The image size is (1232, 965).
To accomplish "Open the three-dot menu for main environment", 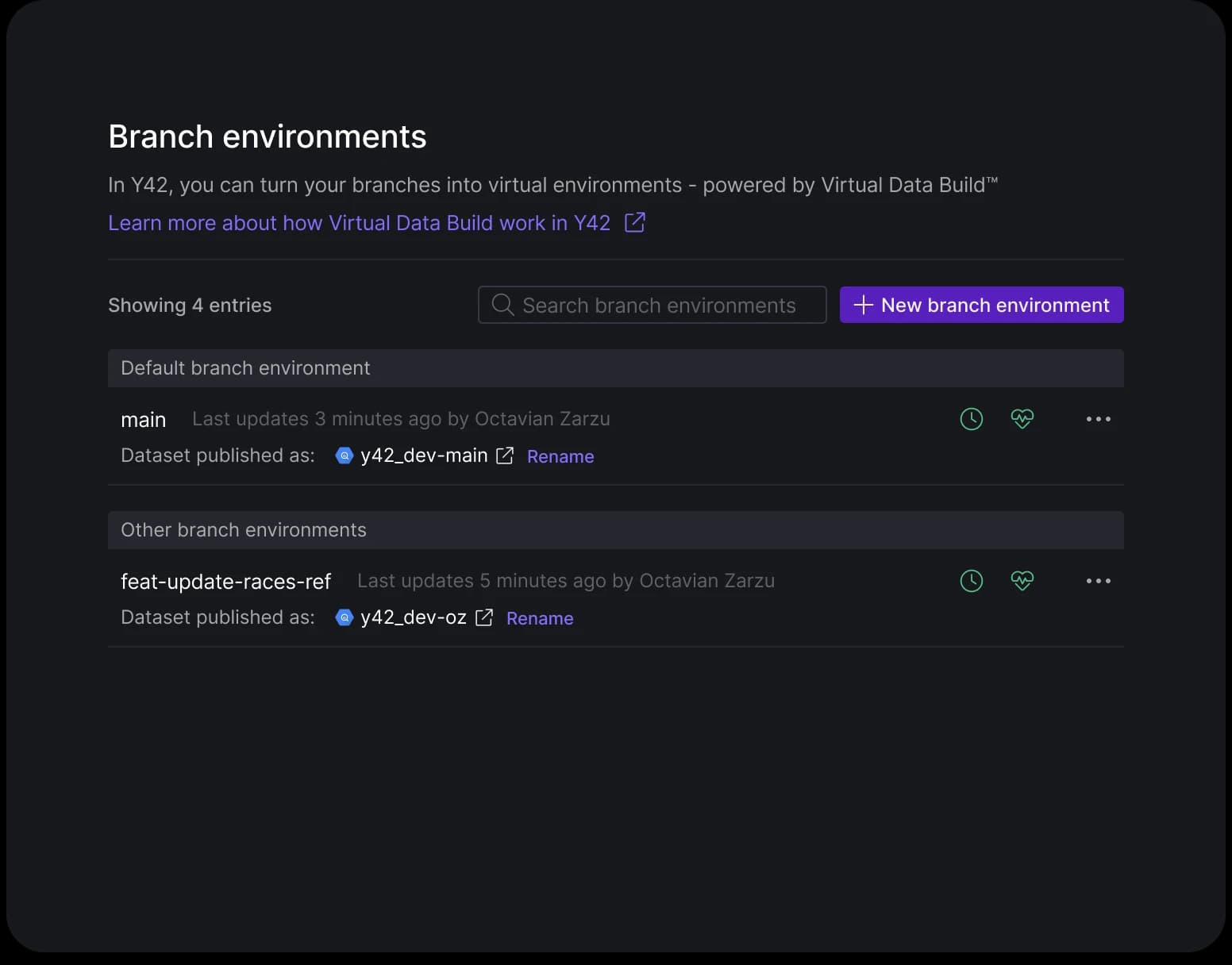I will pos(1098,418).
